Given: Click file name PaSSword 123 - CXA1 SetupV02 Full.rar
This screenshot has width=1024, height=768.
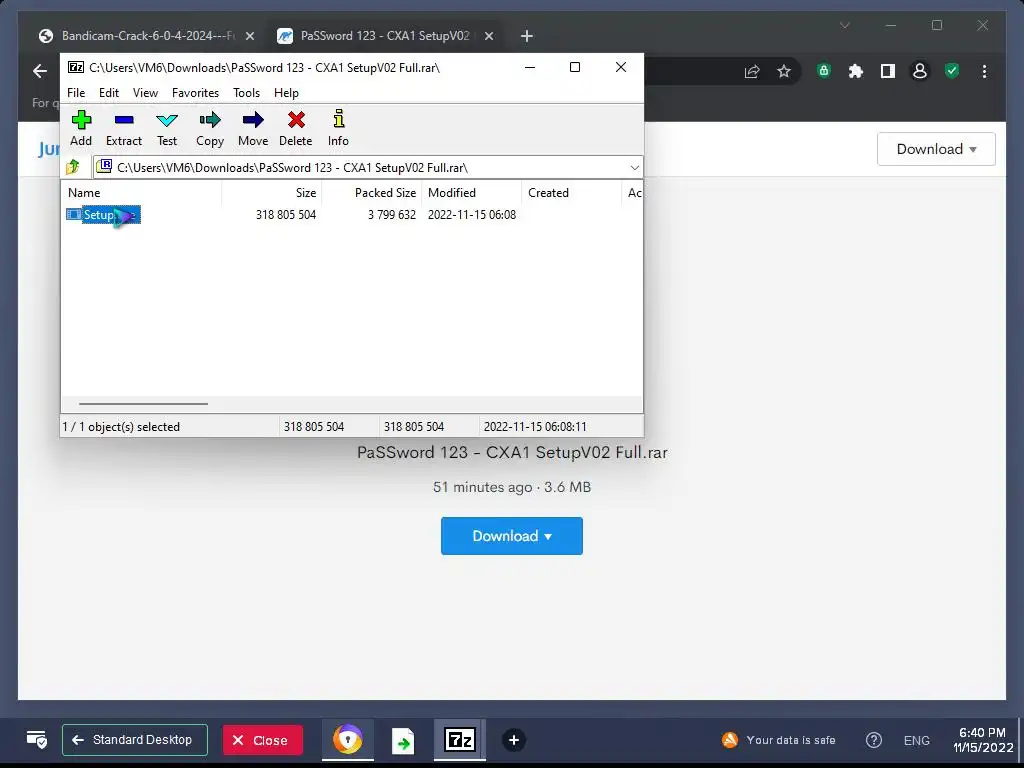Looking at the screenshot, I should pos(512,453).
